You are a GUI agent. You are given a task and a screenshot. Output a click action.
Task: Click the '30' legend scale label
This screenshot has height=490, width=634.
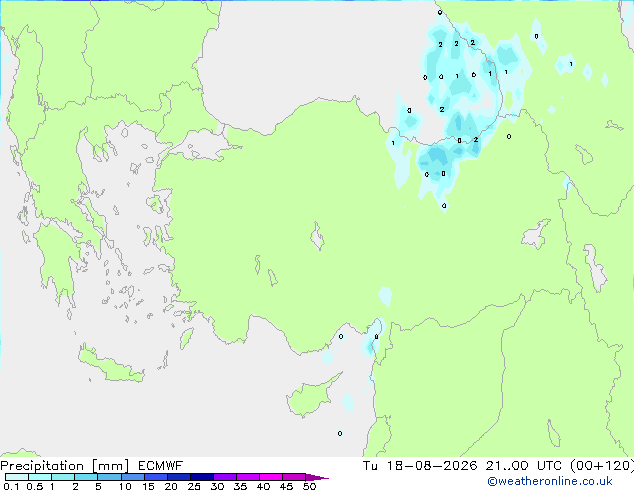pos(217,486)
